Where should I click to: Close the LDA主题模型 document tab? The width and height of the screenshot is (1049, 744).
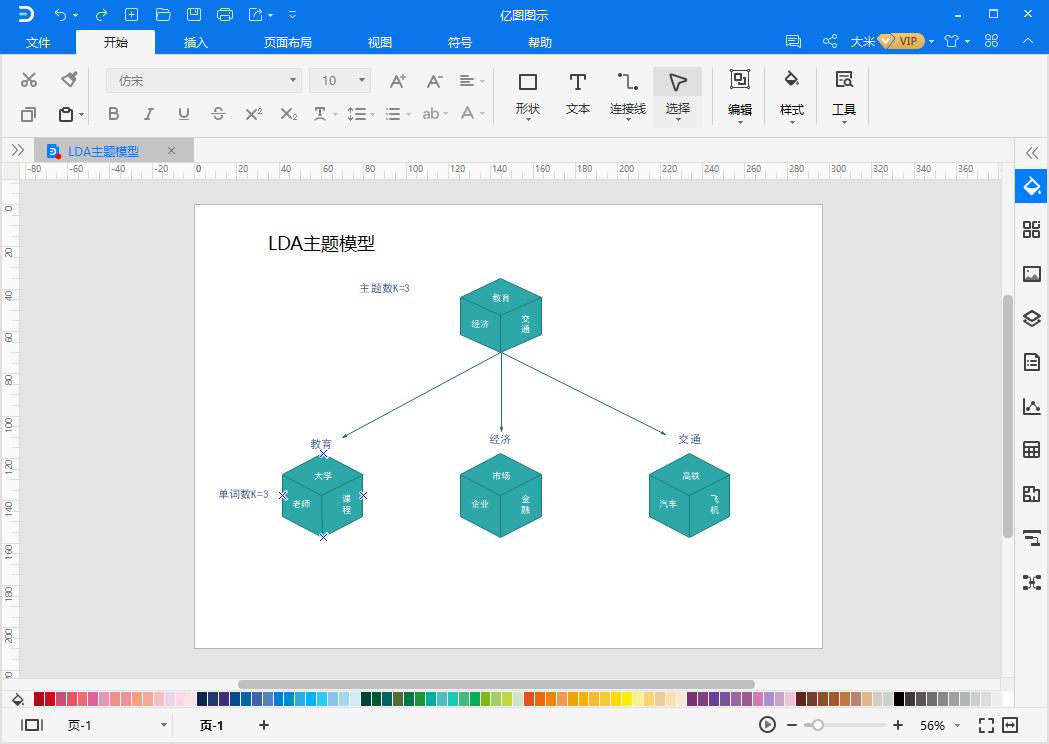pyautogui.click(x=171, y=151)
